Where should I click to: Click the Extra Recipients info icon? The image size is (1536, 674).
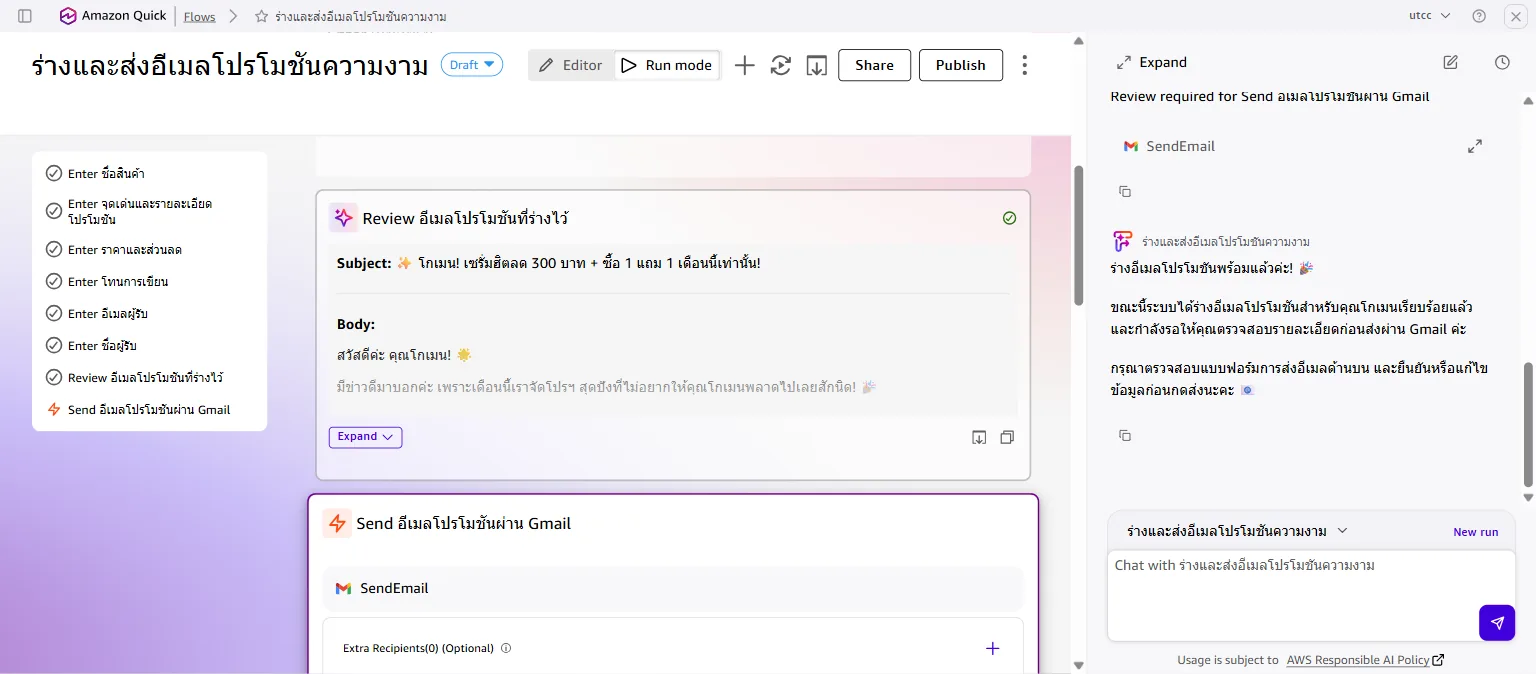click(506, 648)
